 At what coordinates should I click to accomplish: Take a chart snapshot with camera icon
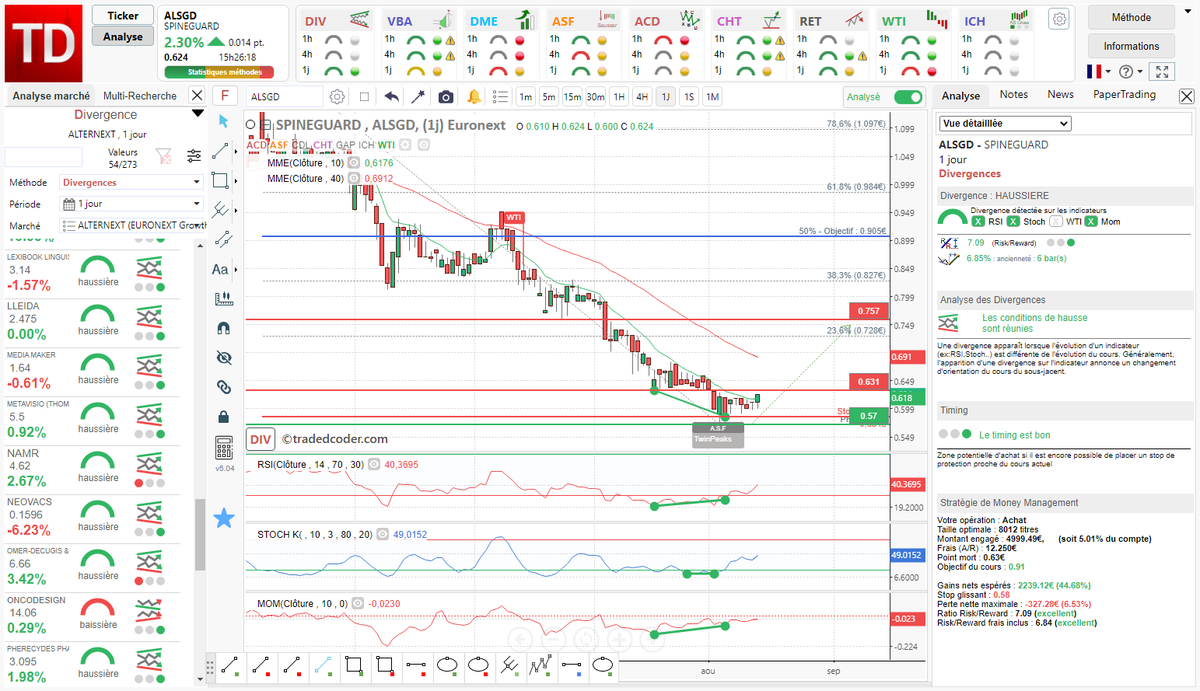click(446, 97)
